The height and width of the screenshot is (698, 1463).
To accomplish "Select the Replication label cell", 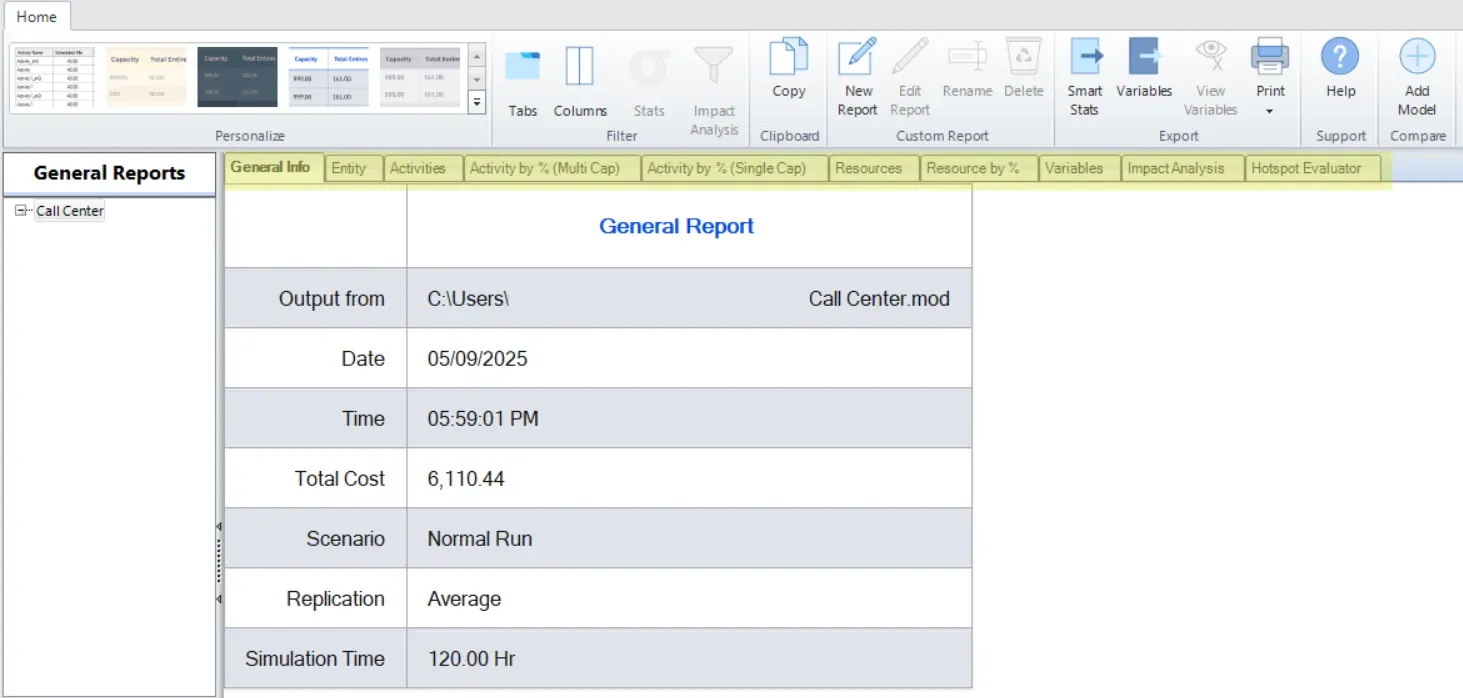I will click(x=316, y=598).
